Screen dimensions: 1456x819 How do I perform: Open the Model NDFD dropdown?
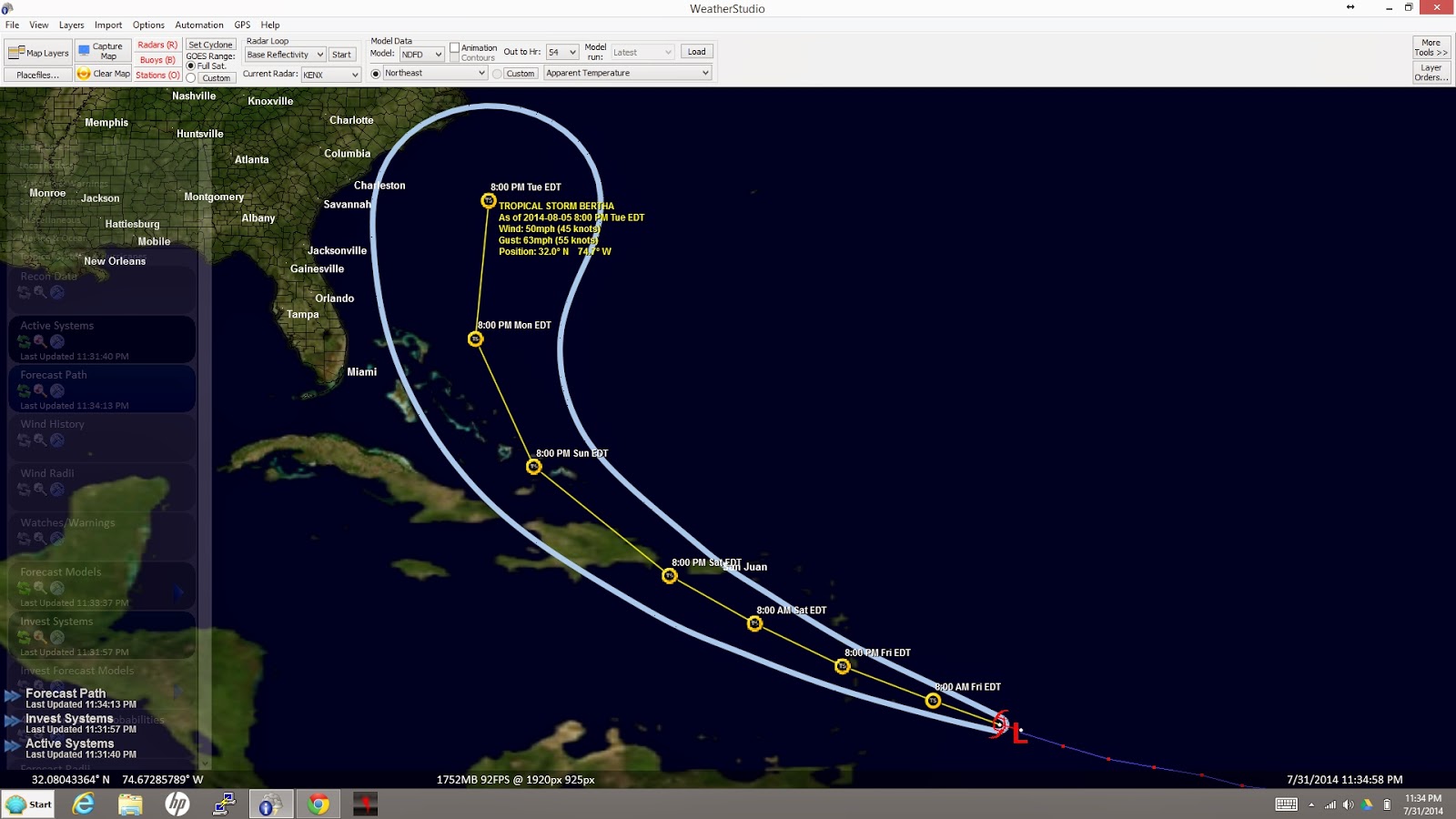(x=421, y=54)
